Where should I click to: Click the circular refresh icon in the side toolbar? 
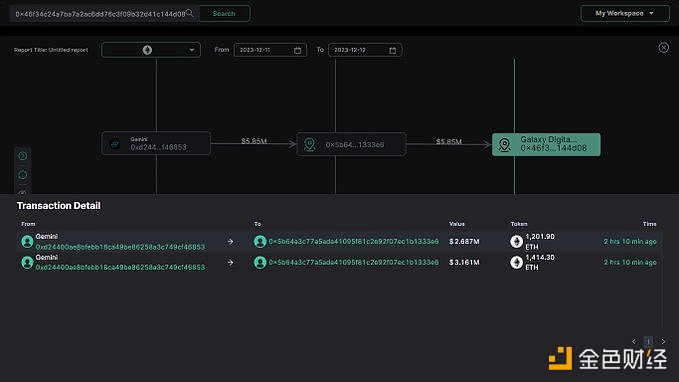(23, 175)
